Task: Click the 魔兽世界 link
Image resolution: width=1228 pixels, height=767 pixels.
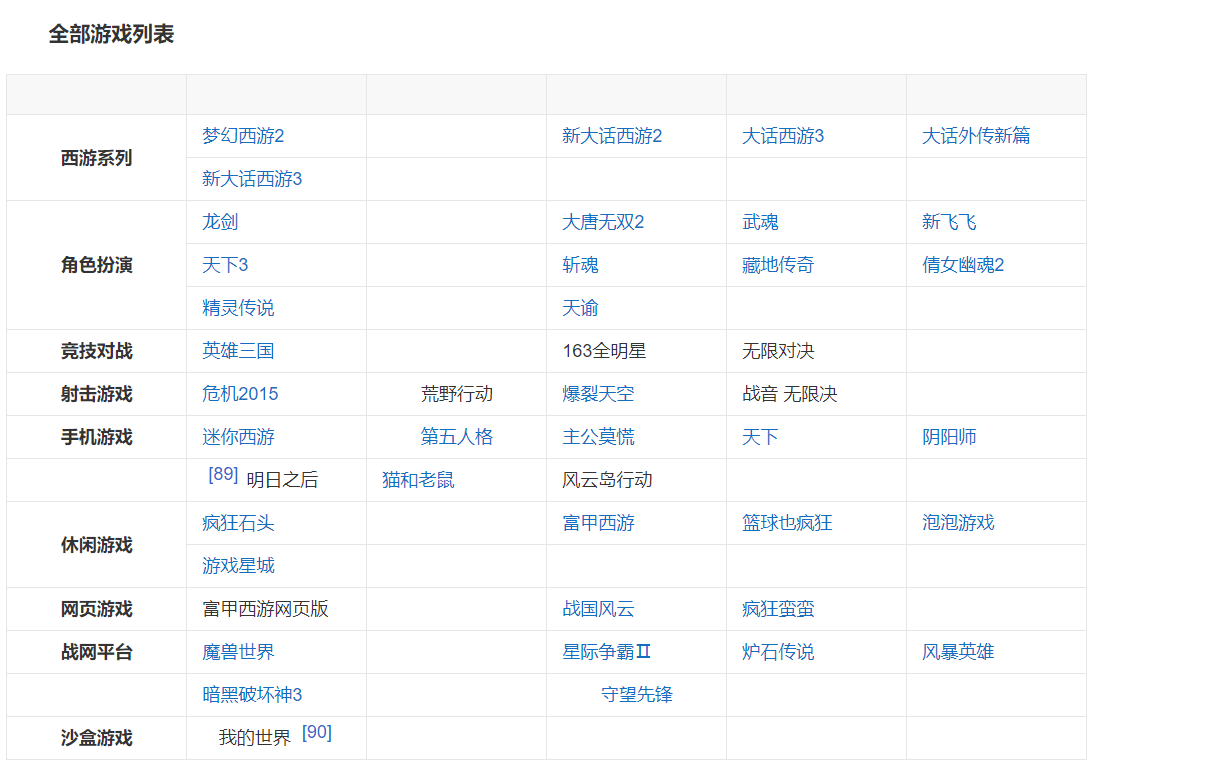Action: coord(238,652)
